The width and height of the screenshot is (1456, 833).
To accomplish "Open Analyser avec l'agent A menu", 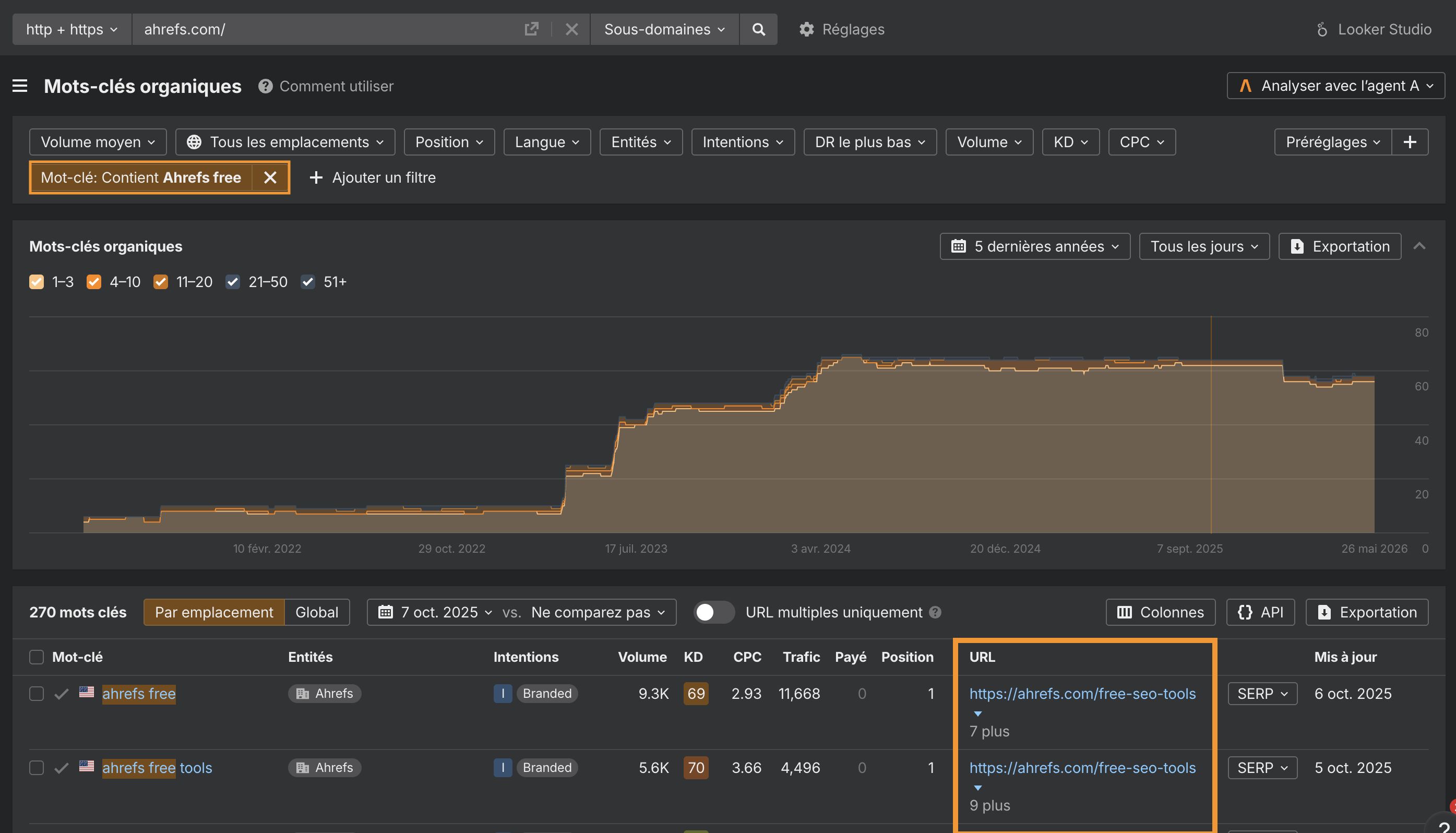I will pos(1335,86).
